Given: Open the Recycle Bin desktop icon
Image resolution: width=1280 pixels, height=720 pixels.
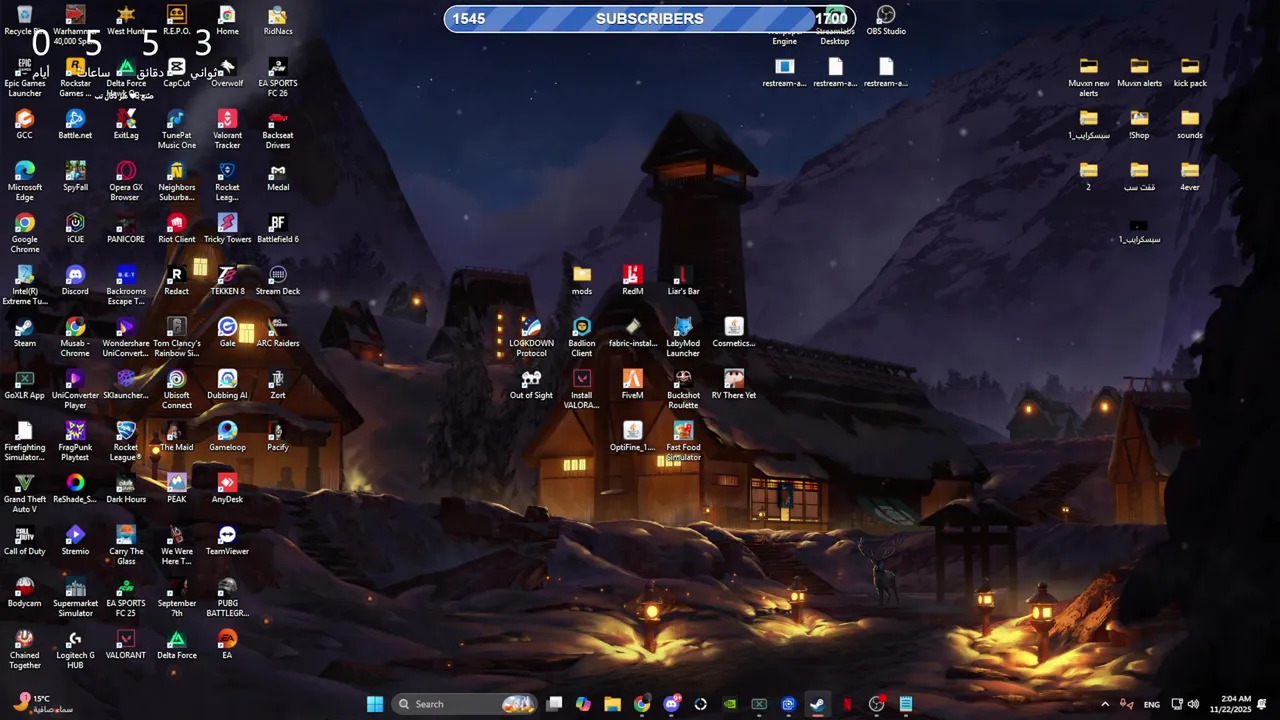Looking at the screenshot, I should tap(24, 20).
